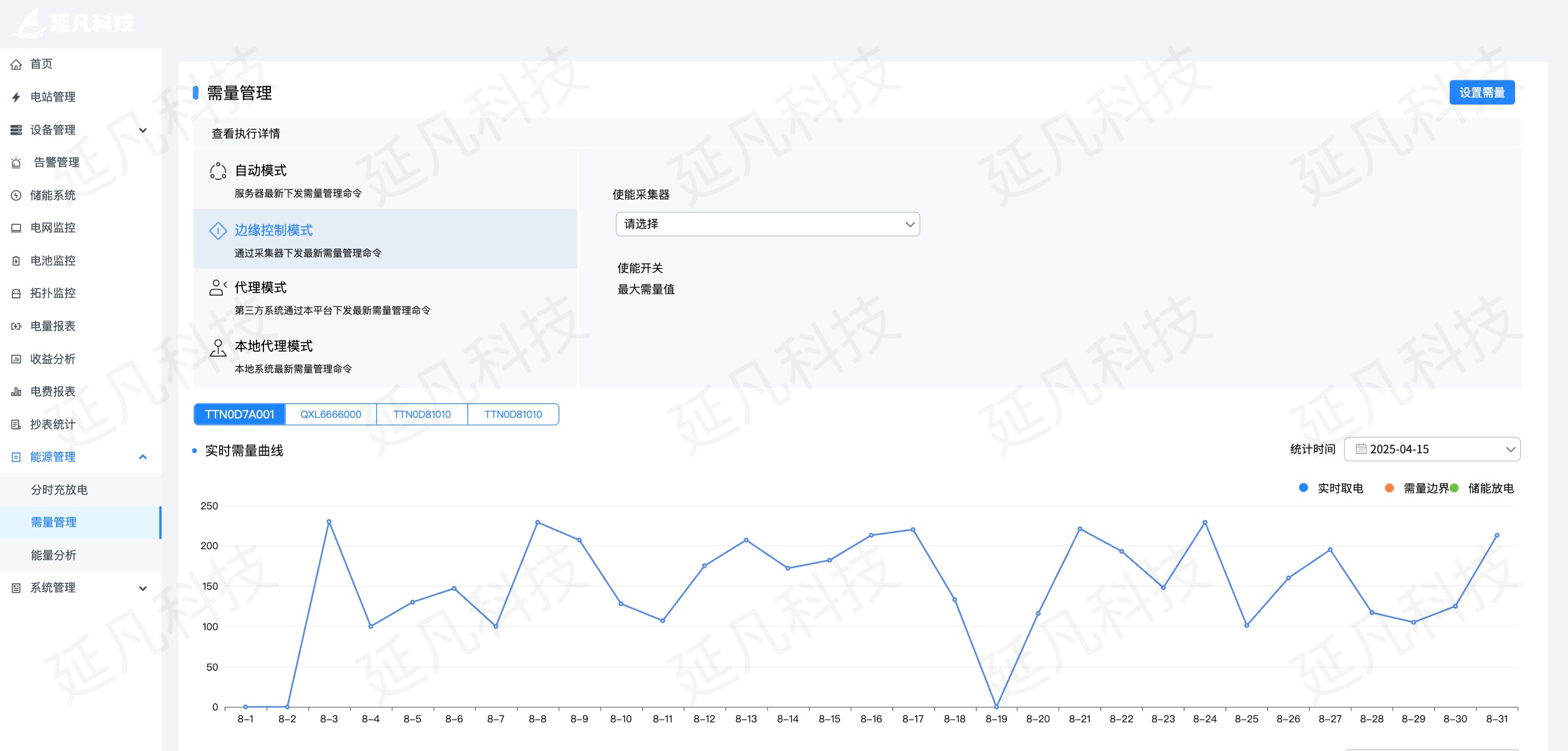Click the home icon beside 首页
The image size is (1568, 751).
[16, 64]
